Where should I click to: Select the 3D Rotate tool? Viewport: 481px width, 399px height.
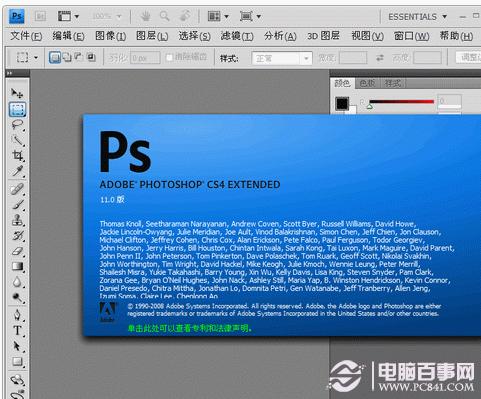(x=17, y=380)
